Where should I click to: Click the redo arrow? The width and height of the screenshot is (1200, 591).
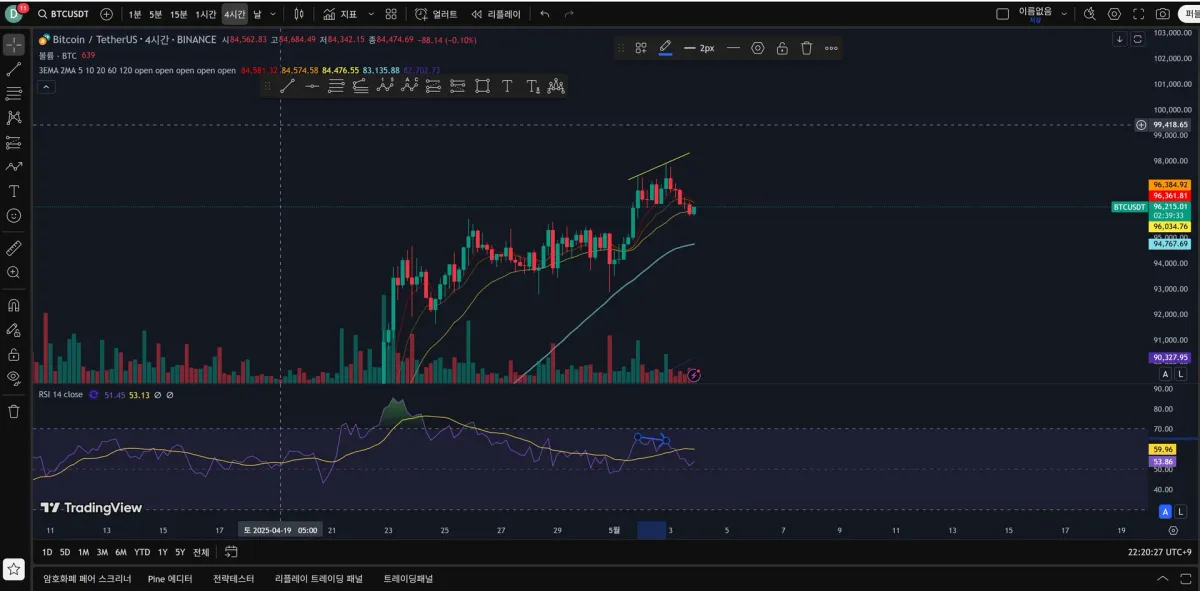[x=569, y=14]
